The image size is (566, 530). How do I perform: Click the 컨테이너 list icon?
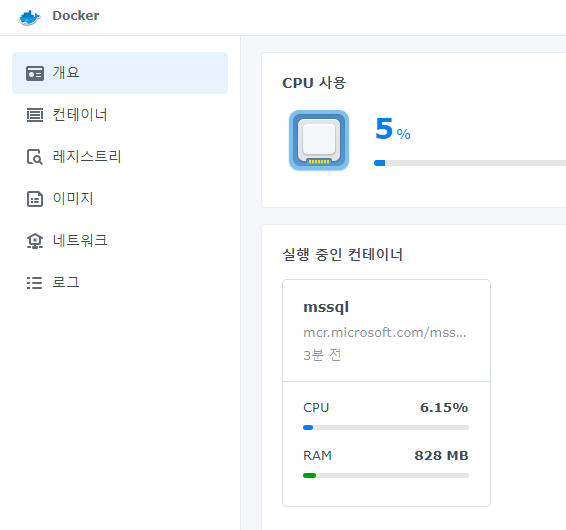pyautogui.click(x=35, y=115)
